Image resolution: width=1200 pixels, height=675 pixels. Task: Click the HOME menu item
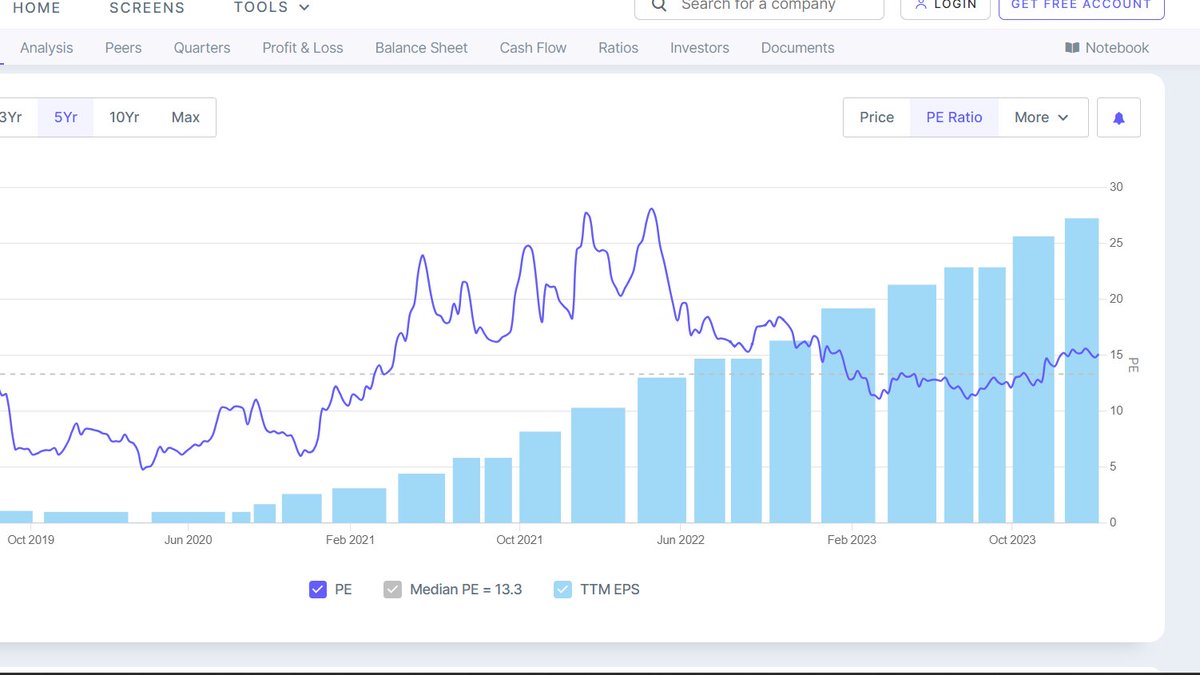point(37,7)
